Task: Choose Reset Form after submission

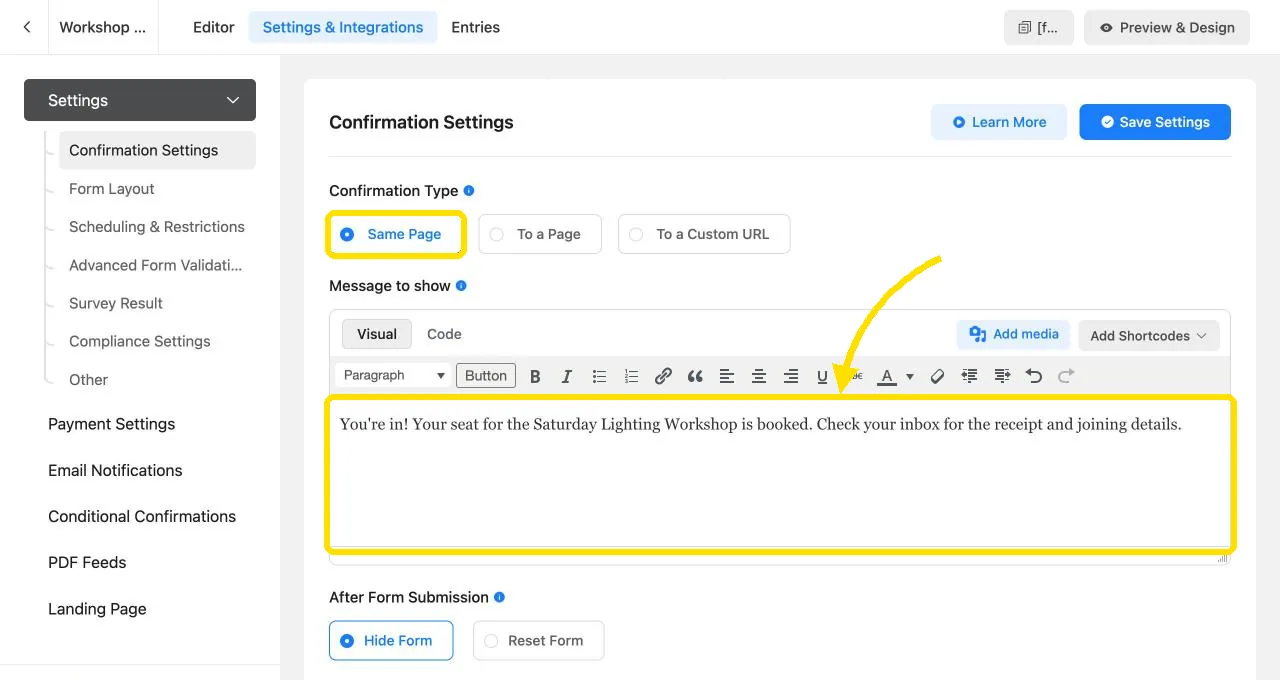Action: [538, 641]
